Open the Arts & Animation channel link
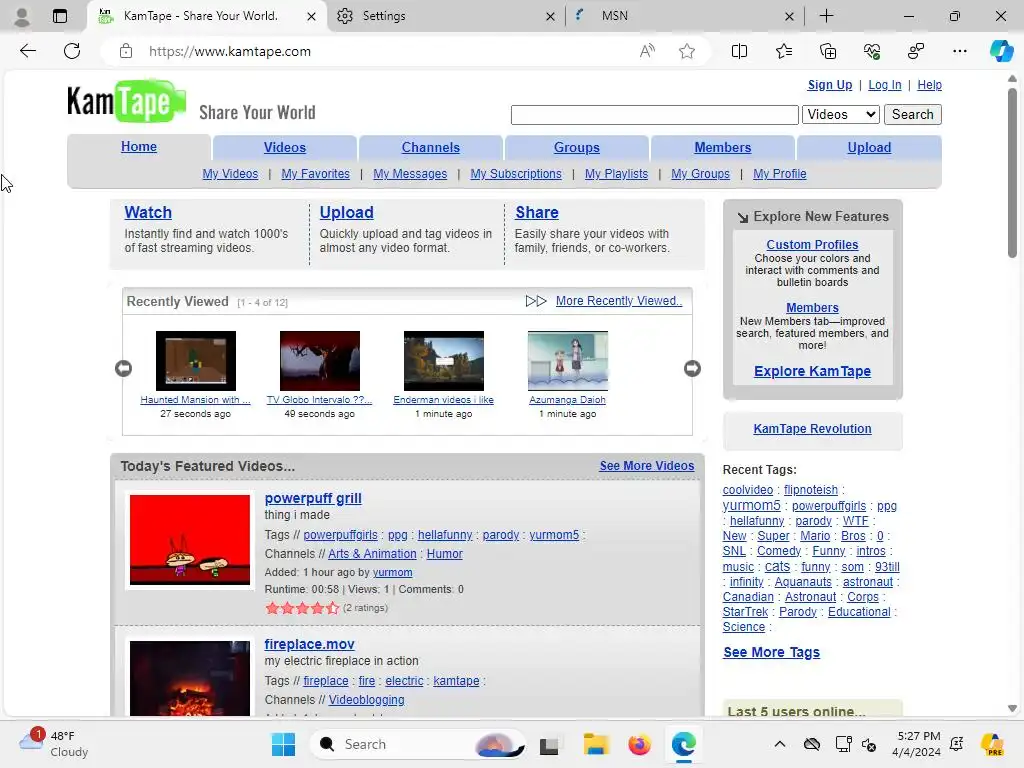The height and width of the screenshot is (768, 1024). point(372,553)
